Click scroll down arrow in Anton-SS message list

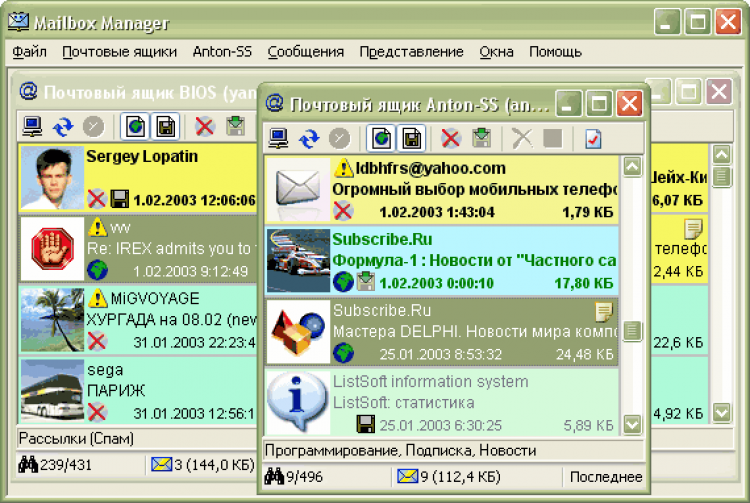pyautogui.click(x=632, y=424)
